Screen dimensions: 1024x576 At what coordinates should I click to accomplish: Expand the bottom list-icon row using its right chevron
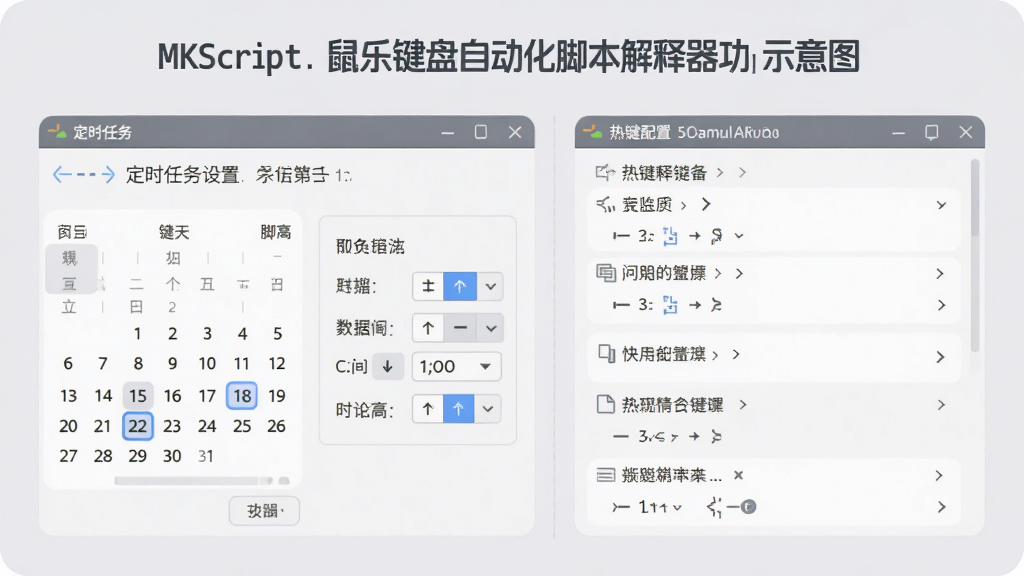pos(939,475)
